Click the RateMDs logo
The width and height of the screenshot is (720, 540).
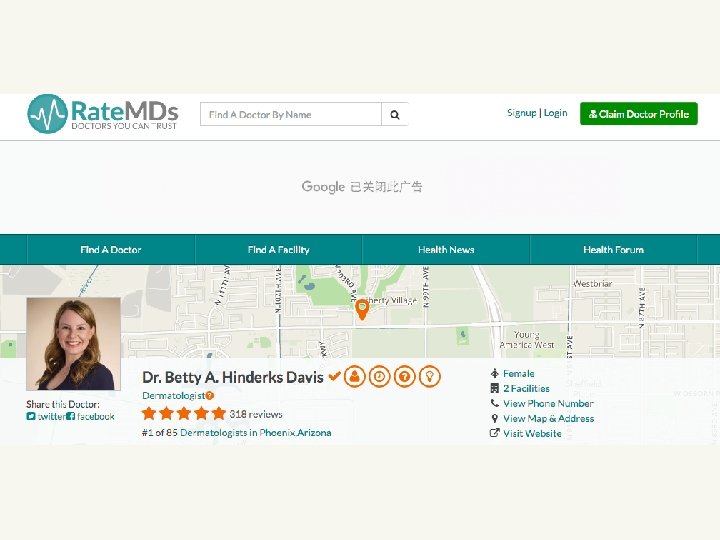(x=102, y=114)
